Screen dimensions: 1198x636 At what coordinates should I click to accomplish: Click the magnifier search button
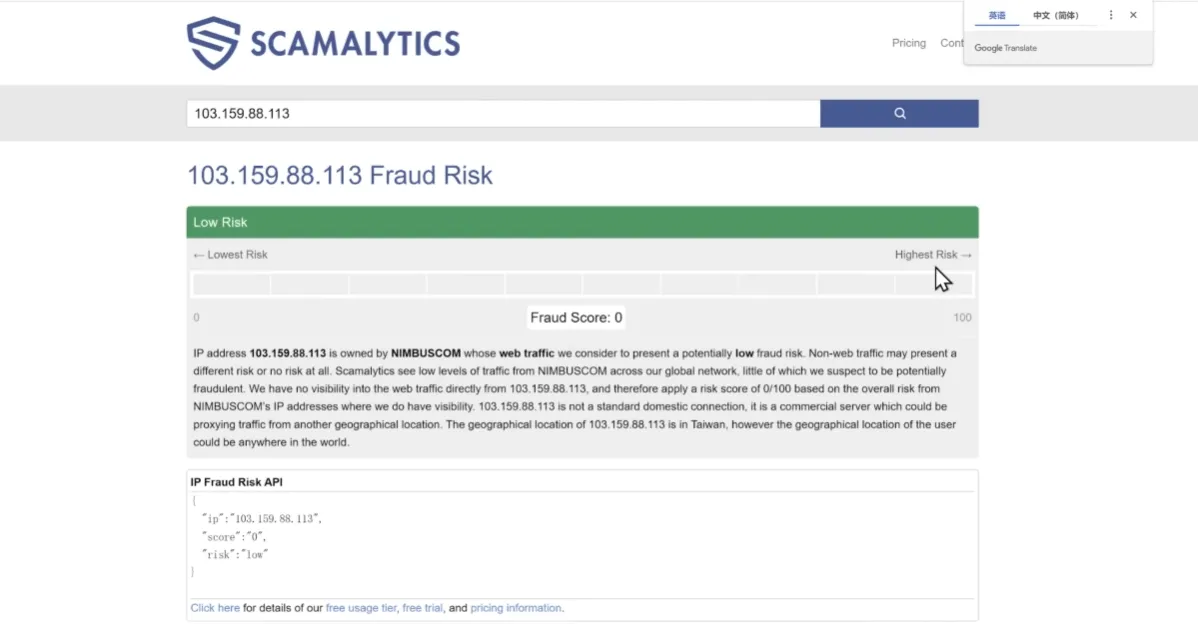click(899, 114)
